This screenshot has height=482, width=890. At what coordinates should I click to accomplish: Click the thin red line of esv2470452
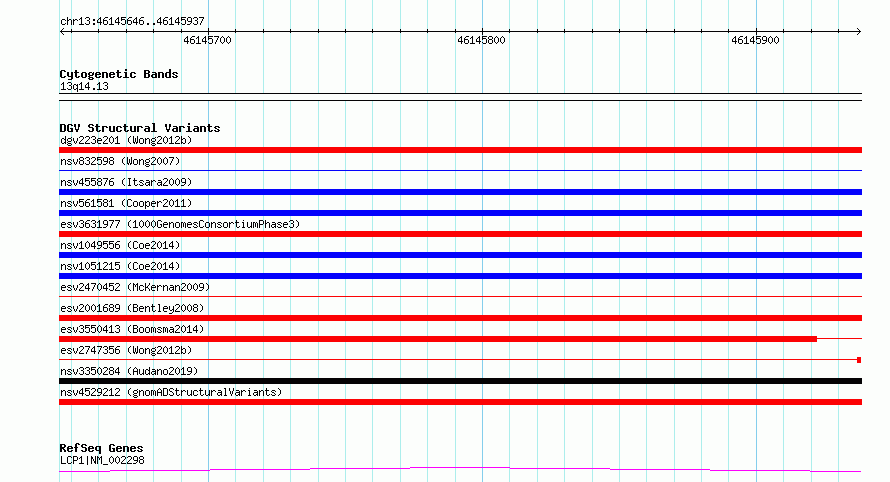pos(460,296)
